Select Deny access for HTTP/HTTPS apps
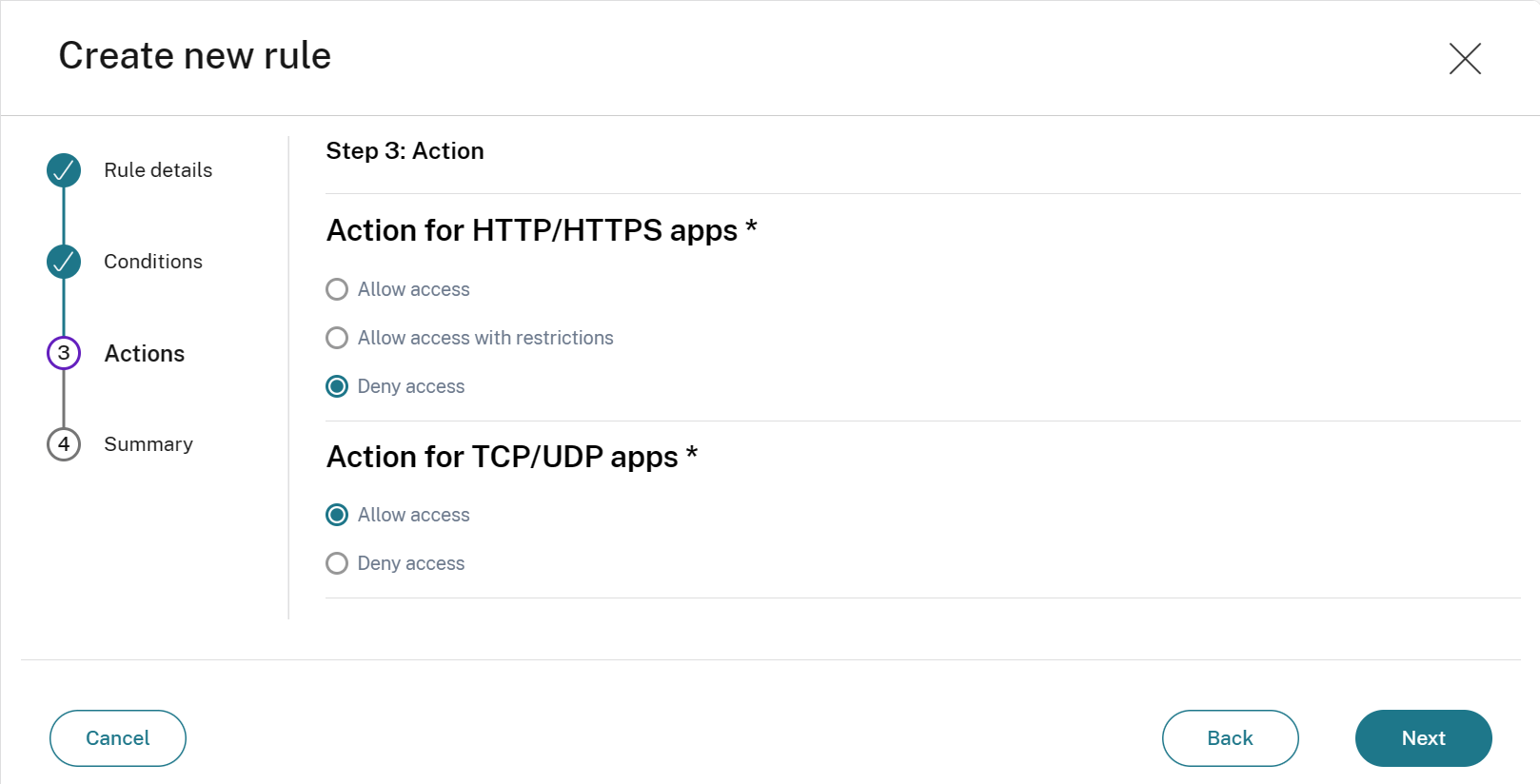Viewport: 1540px width, 784px height. click(337, 386)
